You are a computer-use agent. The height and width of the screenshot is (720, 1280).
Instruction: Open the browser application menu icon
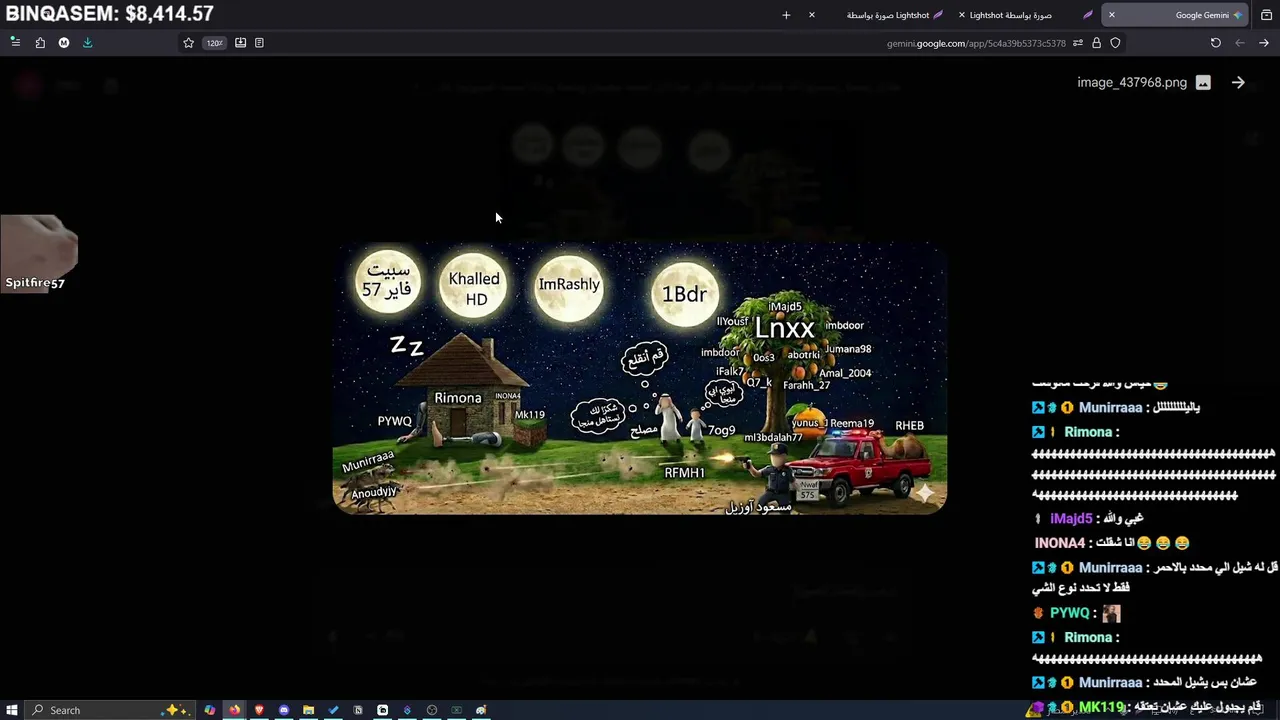point(15,43)
